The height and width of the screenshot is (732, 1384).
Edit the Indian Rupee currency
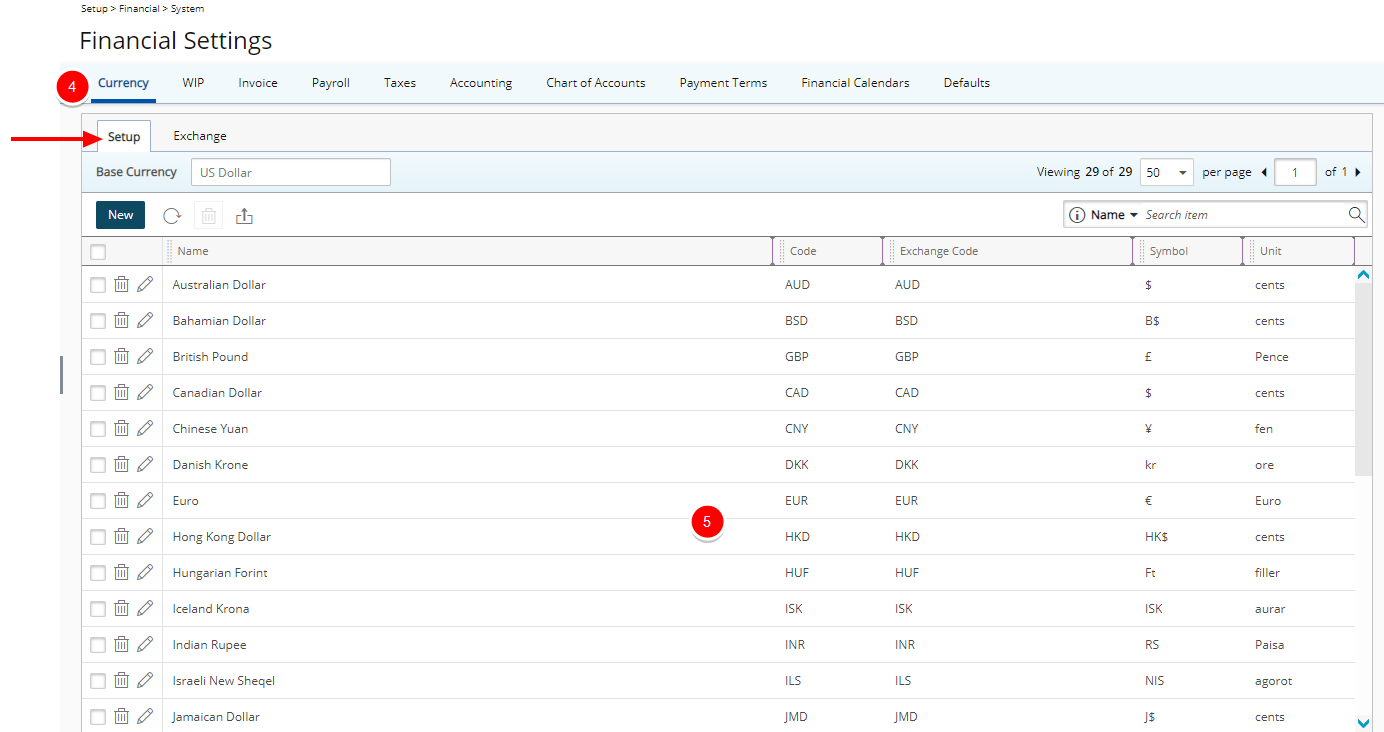click(145, 645)
